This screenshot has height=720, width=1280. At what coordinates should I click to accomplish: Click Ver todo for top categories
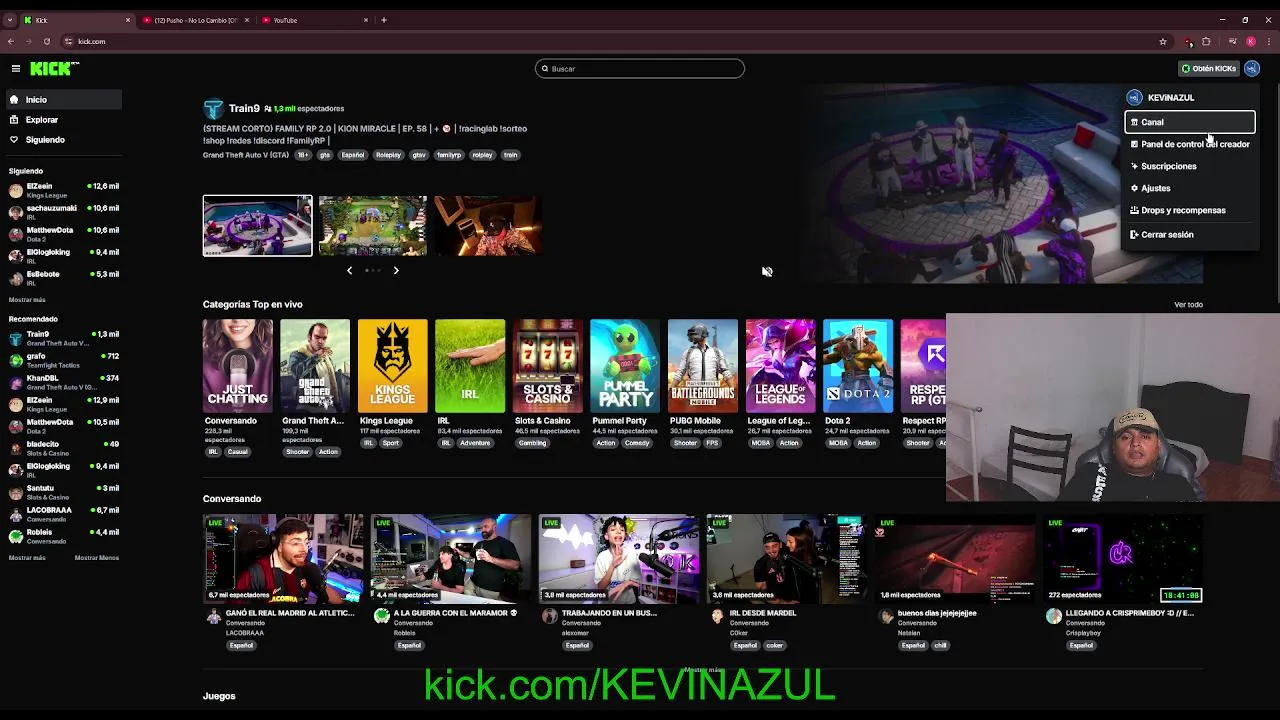click(x=1188, y=304)
